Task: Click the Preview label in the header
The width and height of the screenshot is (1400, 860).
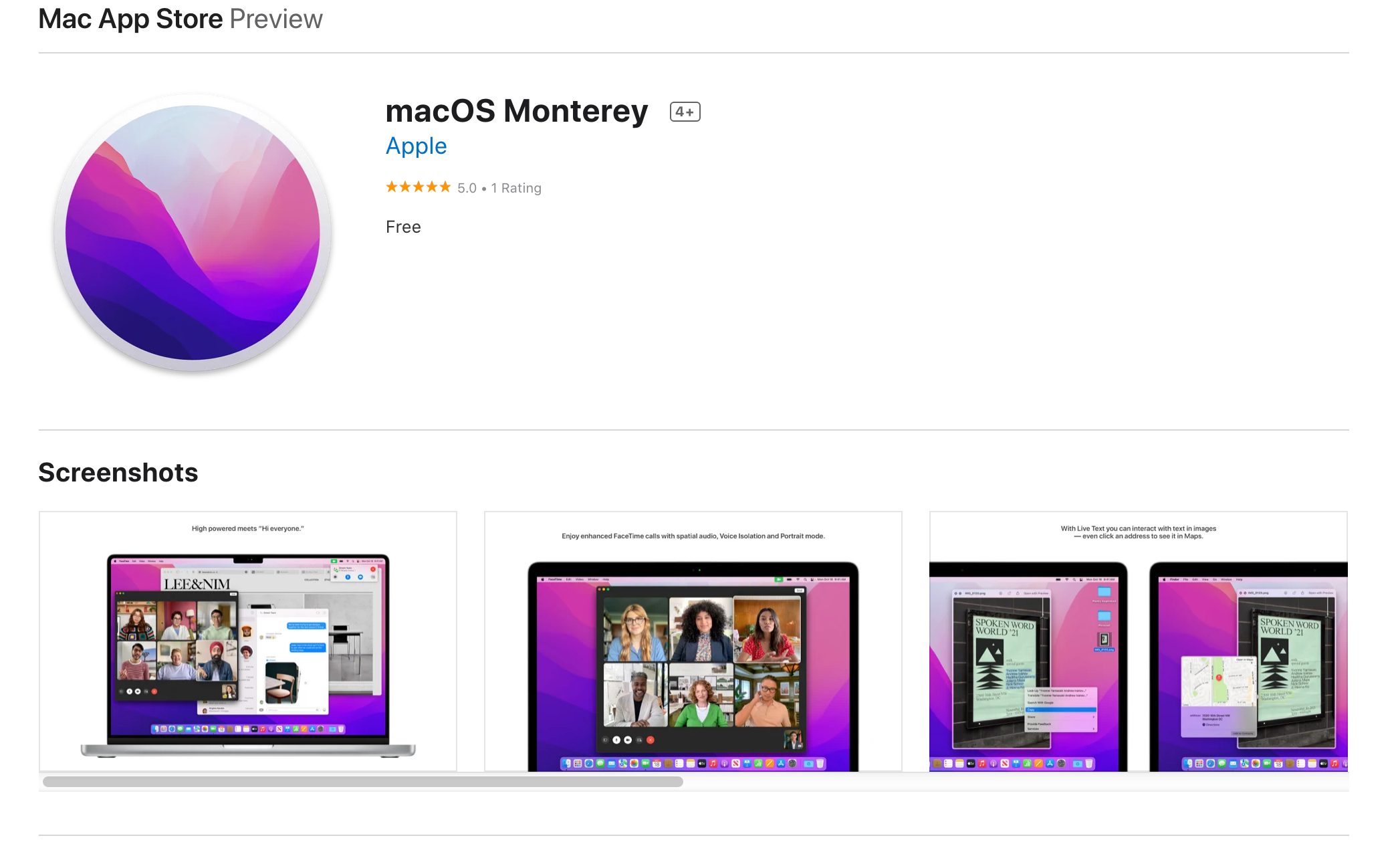Action: click(x=276, y=19)
